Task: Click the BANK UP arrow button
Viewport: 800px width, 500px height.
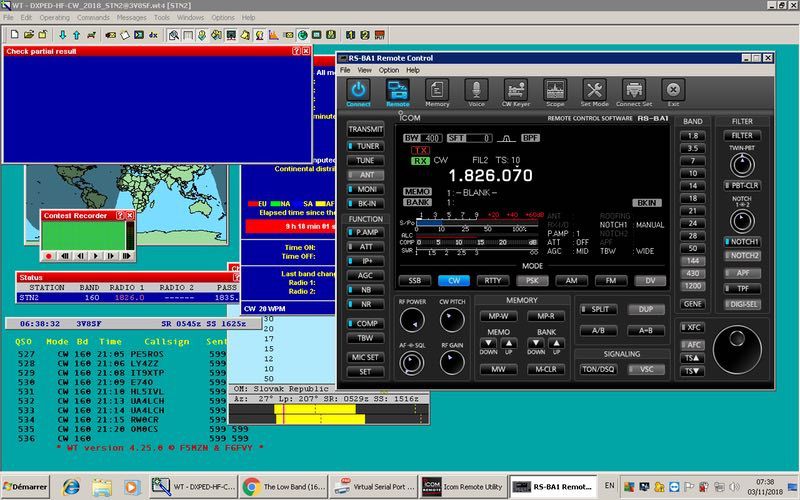Action: click(x=556, y=343)
